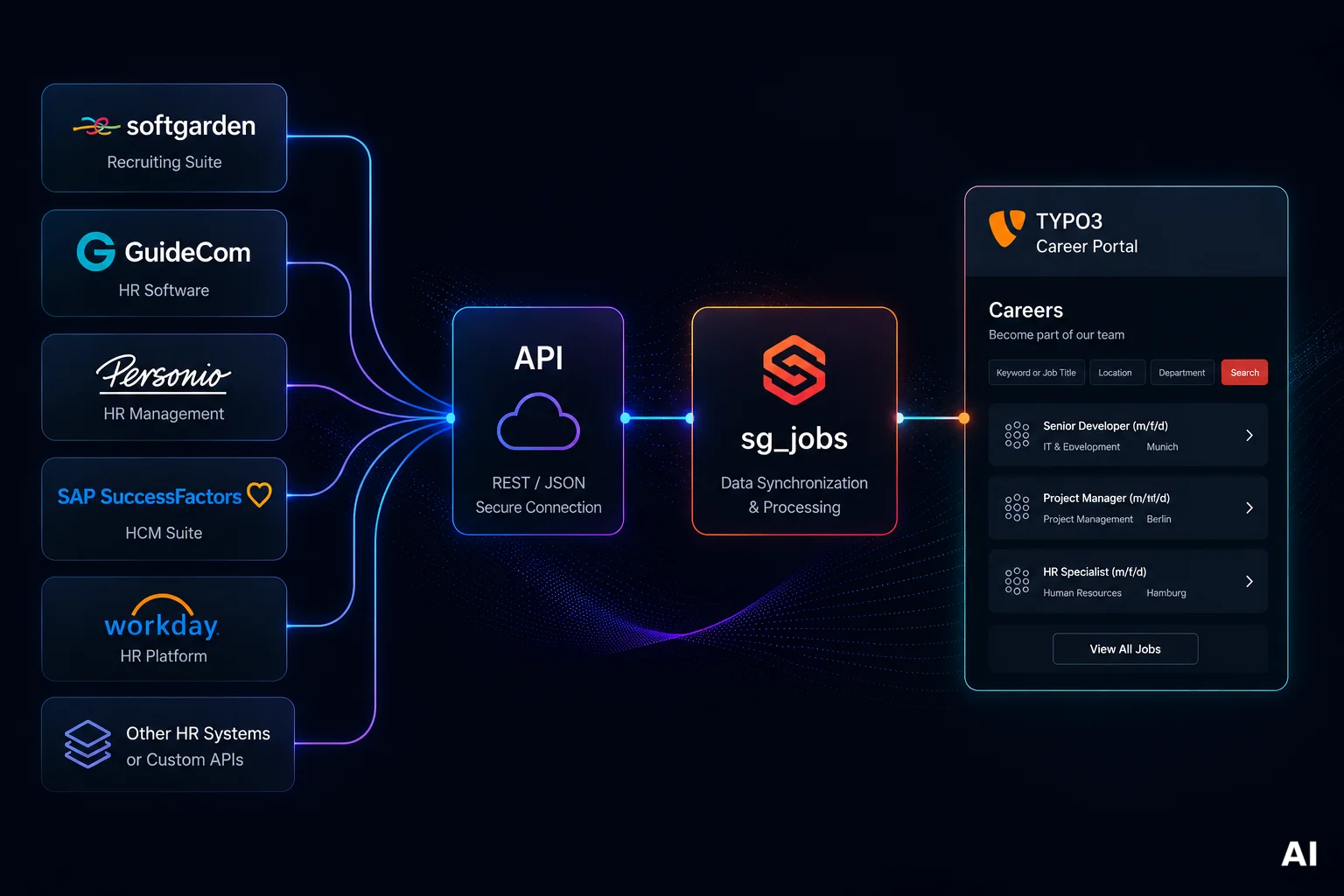The height and width of the screenshot is (896, 1344).
Task: Click the SAP SuccessFactors heart icon
Action: point(259,495)
